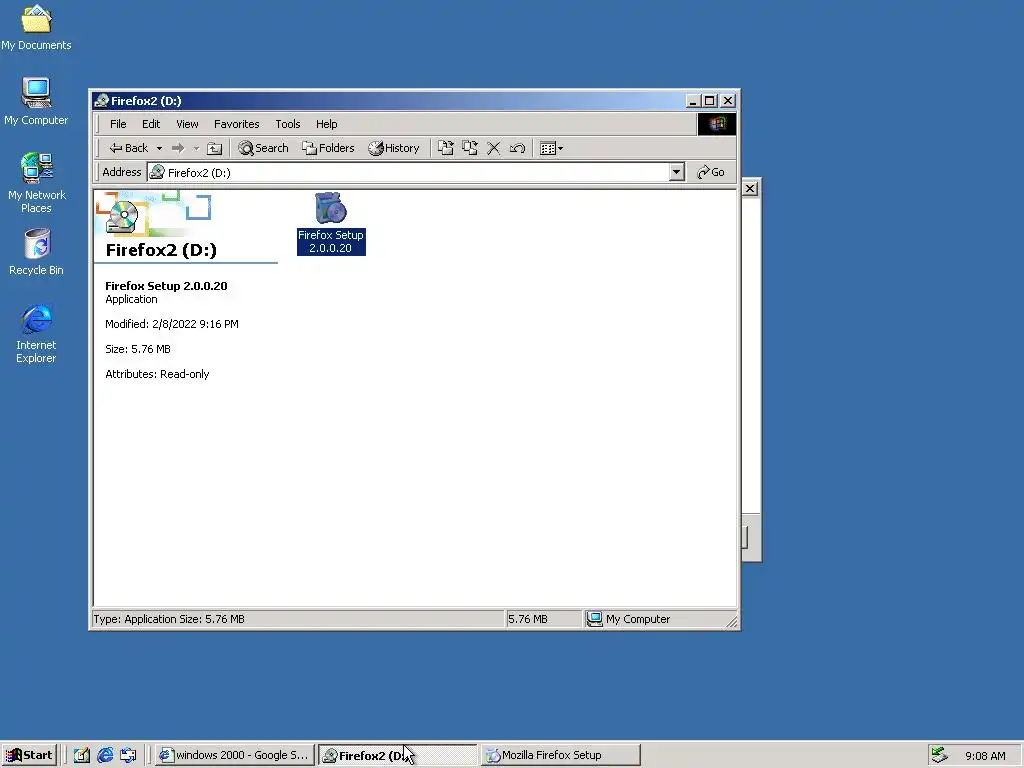The image size is (1024, 768).
Task: Toggle the Folders pane button
Action: point(328,148)
